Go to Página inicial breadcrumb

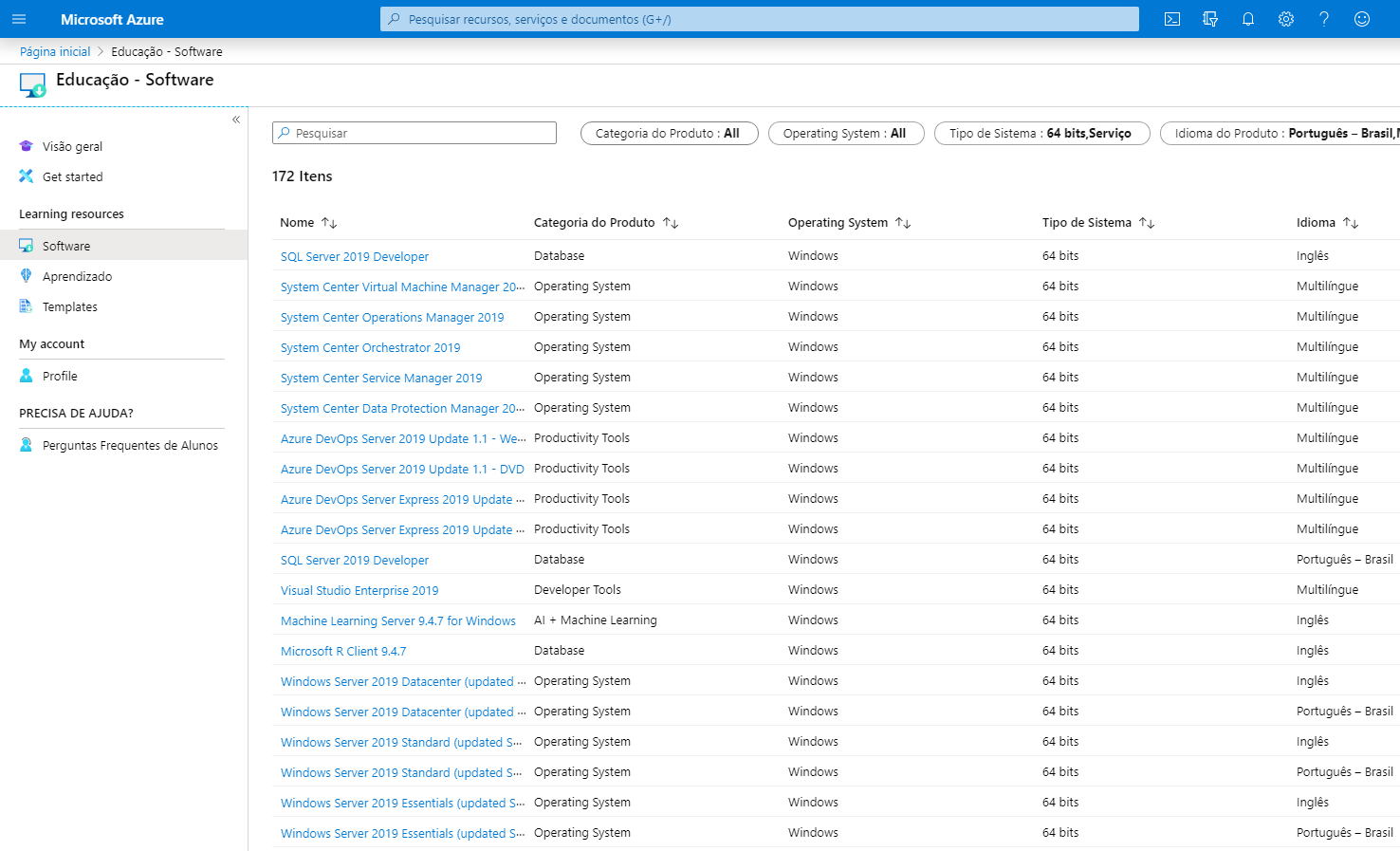coord(55,52)
